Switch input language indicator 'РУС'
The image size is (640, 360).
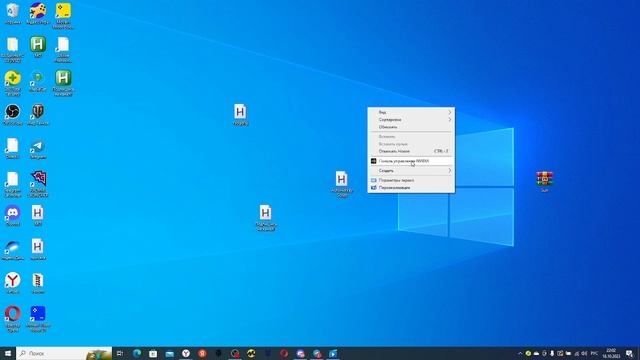coord(594,353)
